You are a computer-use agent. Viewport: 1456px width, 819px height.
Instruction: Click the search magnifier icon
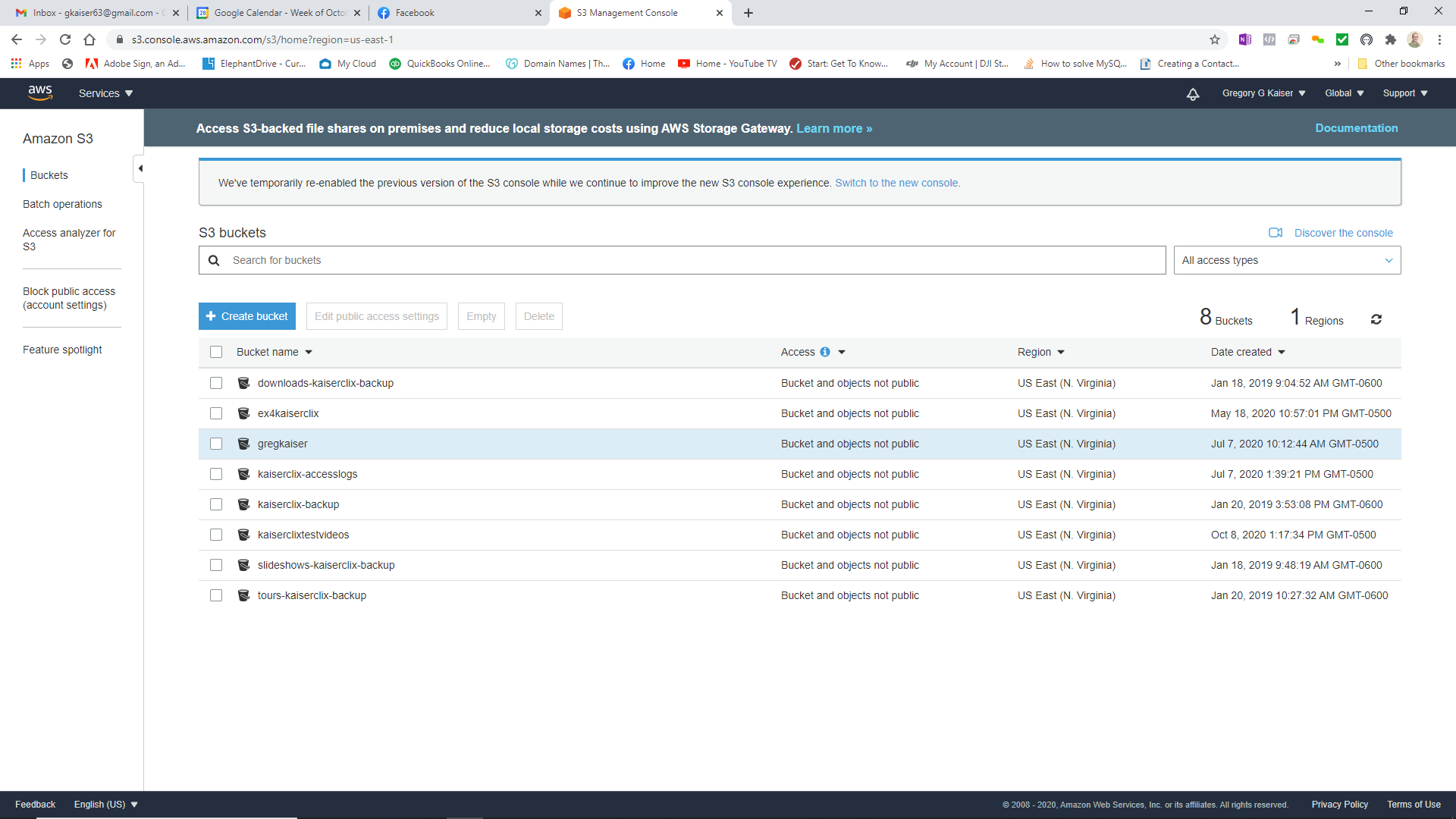214,260
